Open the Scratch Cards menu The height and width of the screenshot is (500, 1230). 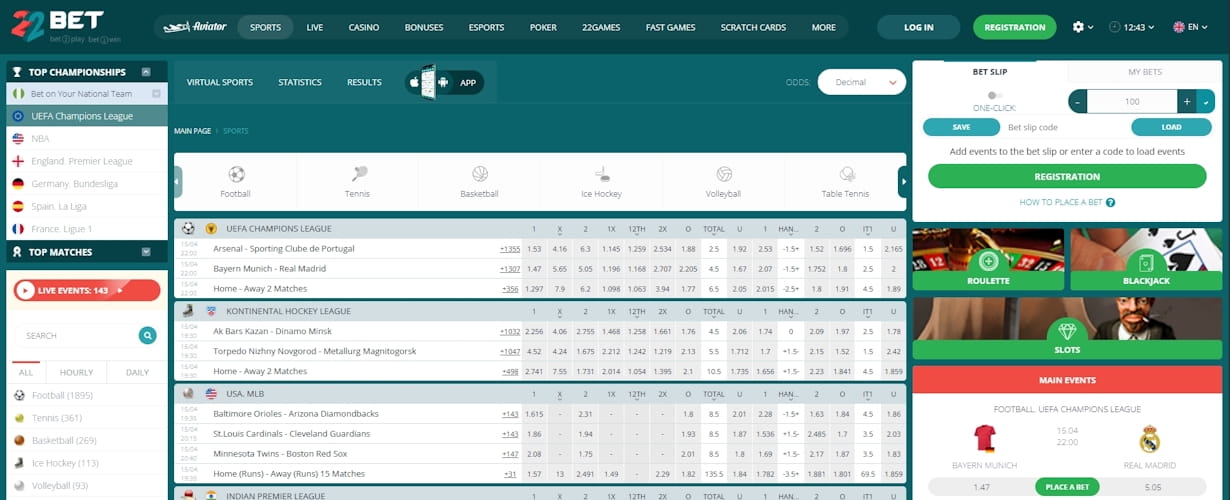[753, 27]
